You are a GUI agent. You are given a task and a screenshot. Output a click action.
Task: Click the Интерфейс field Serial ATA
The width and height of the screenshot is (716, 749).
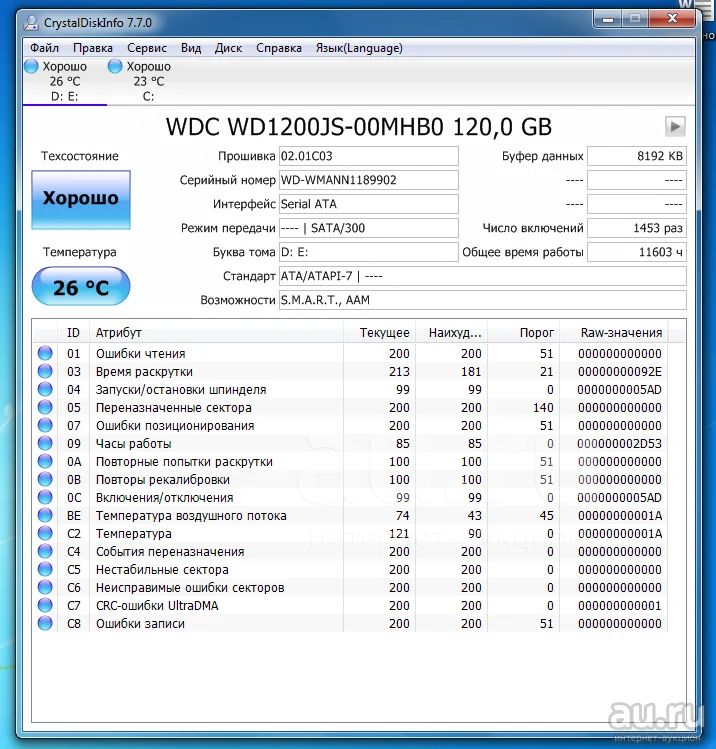(x=369, y=204)
